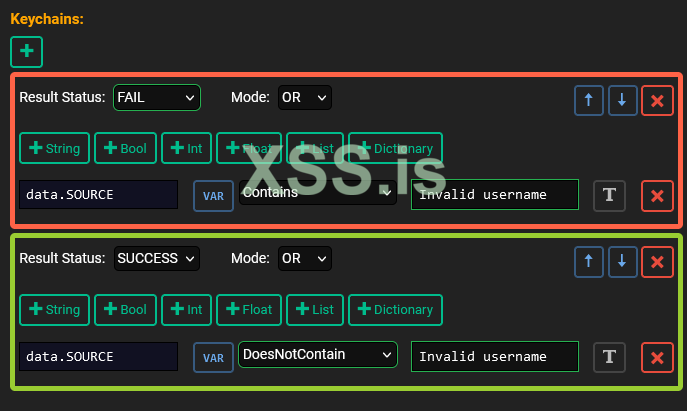The height and width of the screenshot is (411, 687).
Task: Delete the SUCCESS keychain
Action: 657,262
